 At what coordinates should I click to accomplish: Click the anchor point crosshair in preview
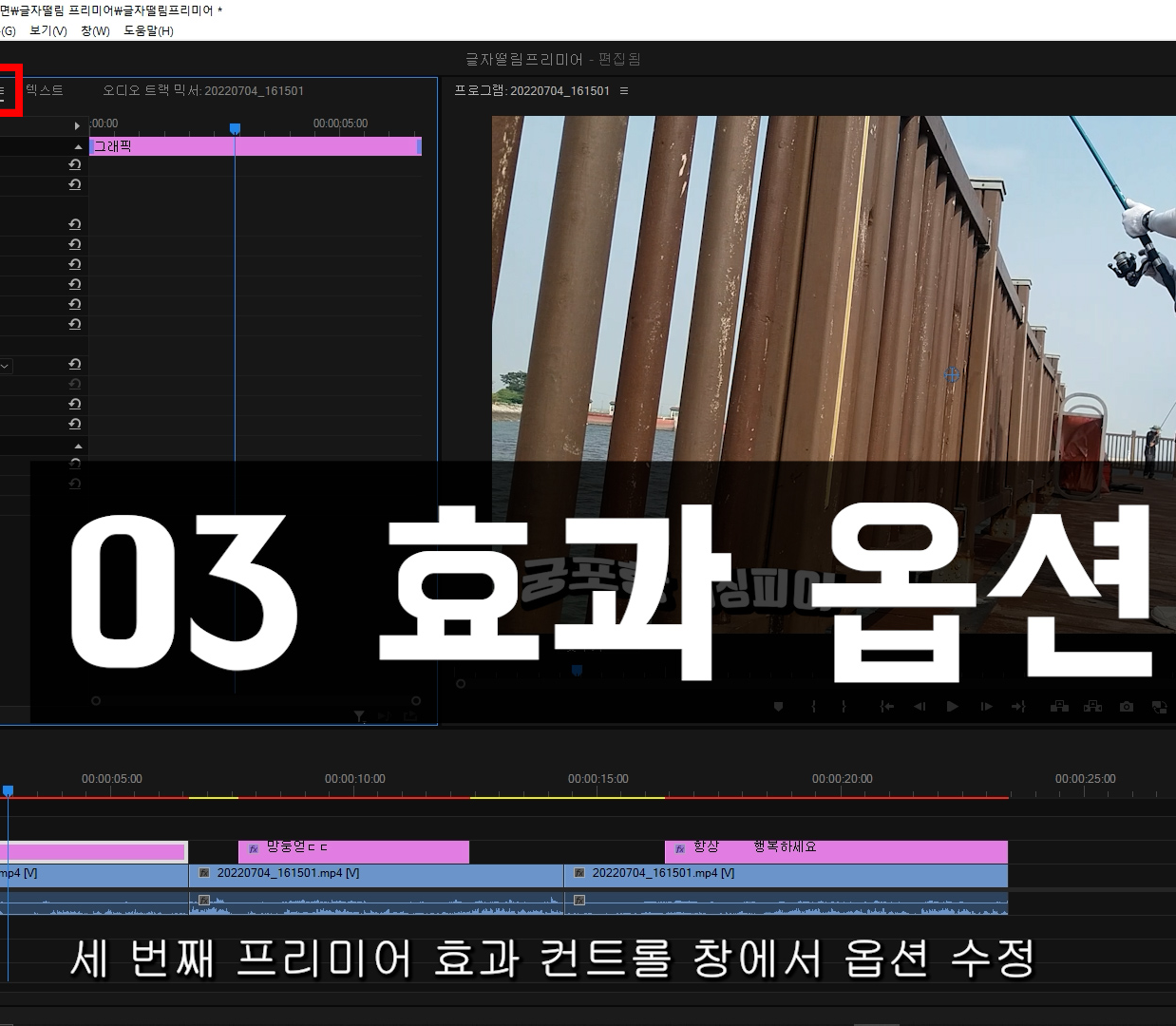click(x=952, y=375)
